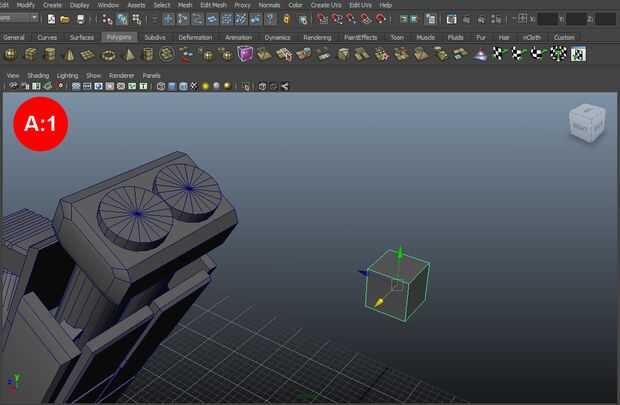Open the viewport Shading menu
This screenshot has height=405, width=620.
38,75
